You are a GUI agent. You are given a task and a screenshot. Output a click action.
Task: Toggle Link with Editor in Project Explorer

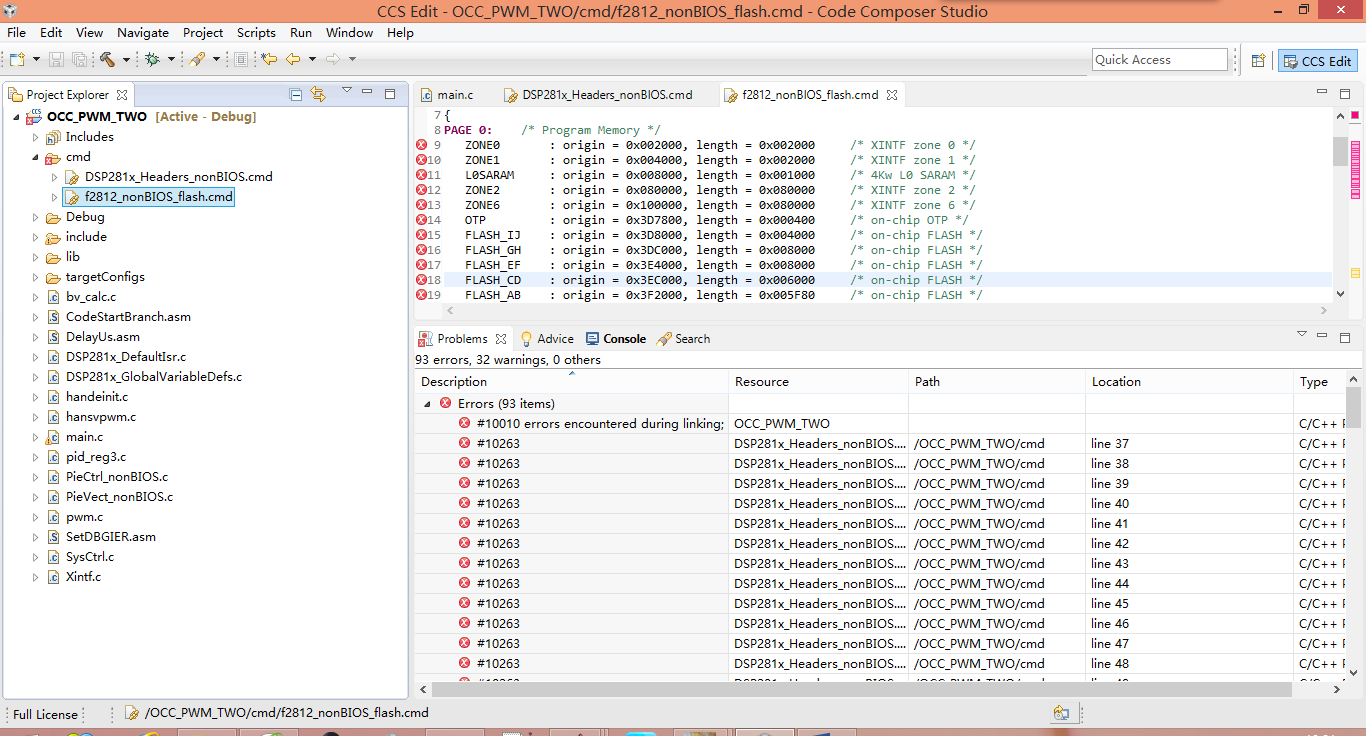point(318,92)
